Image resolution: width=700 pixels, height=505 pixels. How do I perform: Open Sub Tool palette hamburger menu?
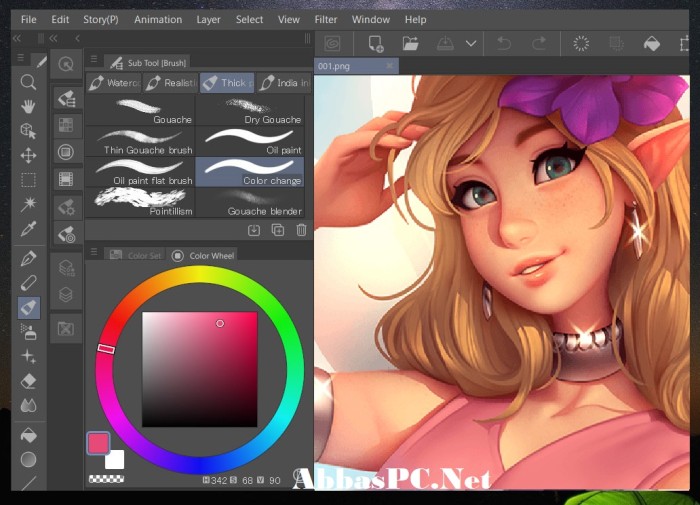coord(94,59)
